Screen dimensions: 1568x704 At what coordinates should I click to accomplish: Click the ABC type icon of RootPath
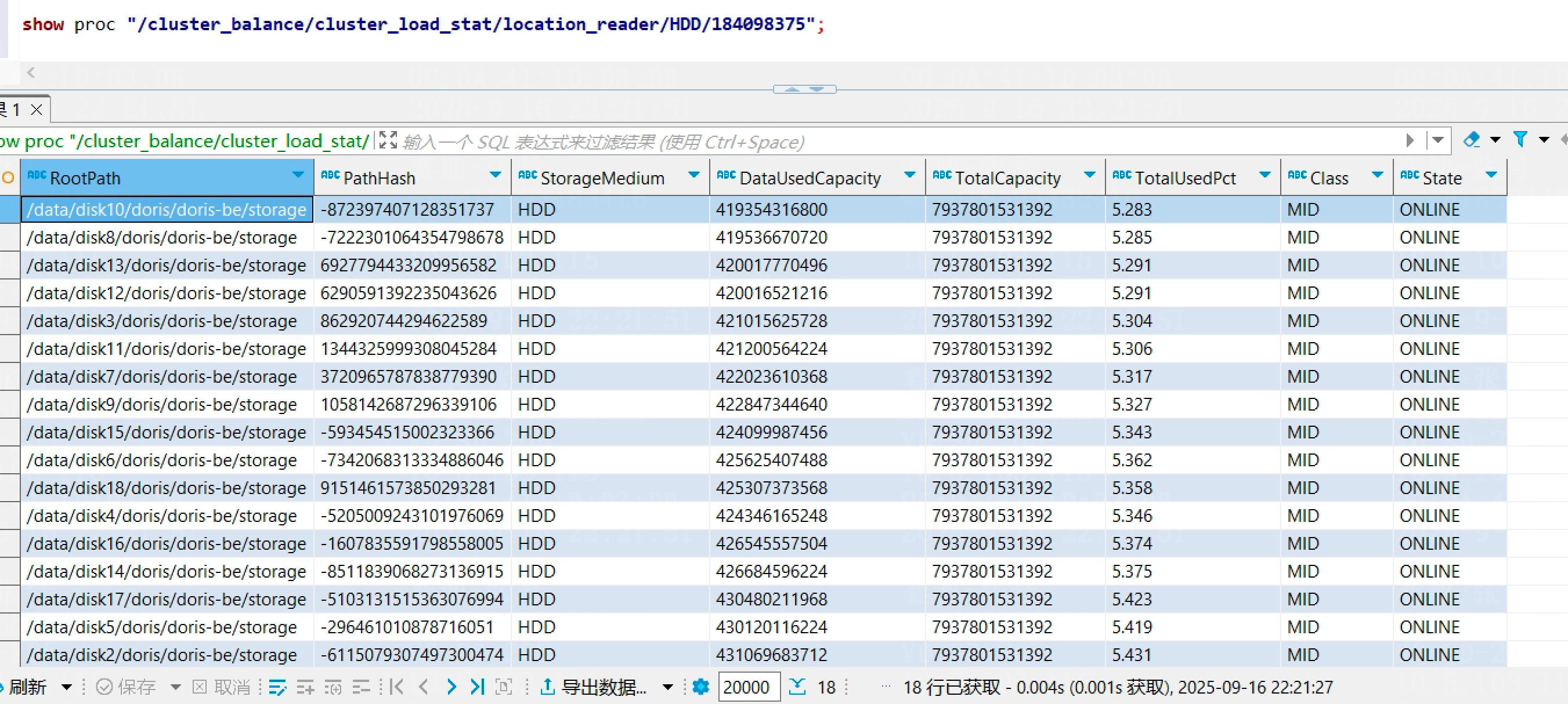tap(37, 176)
